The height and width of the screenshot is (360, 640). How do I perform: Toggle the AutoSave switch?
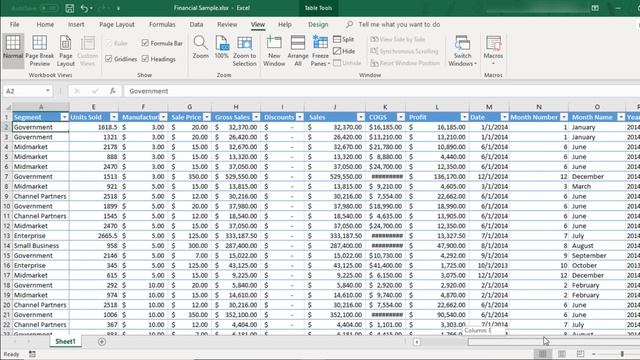[49, 8]
